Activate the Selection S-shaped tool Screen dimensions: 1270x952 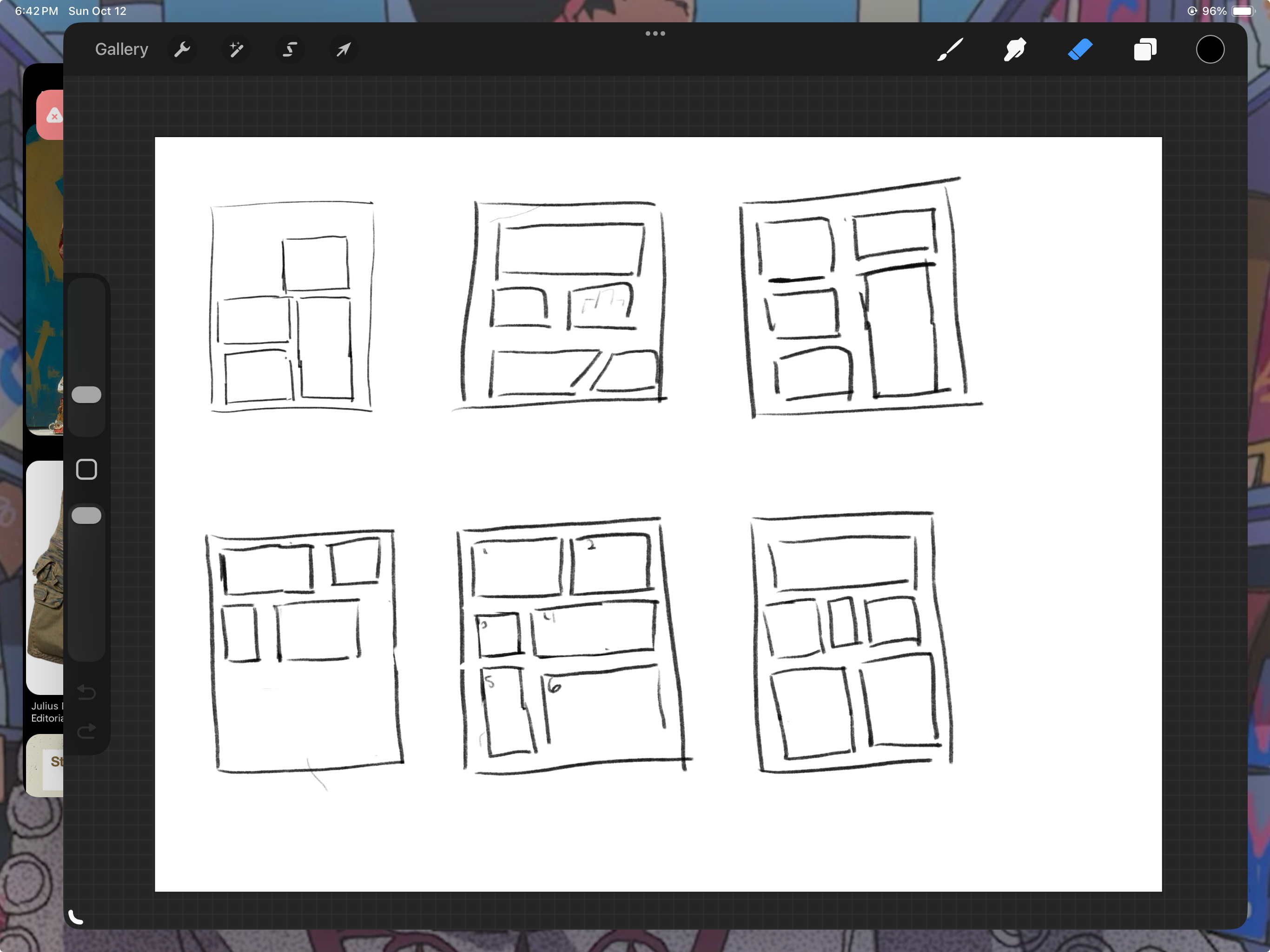[x=290, y=50]
